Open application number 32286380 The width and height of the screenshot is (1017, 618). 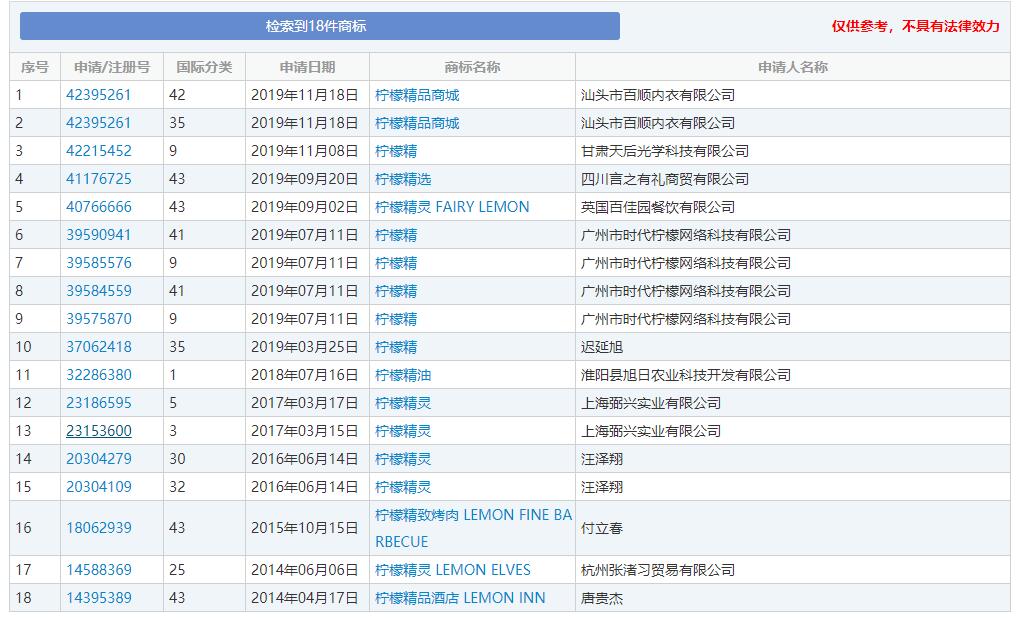(x=98, y=375)
